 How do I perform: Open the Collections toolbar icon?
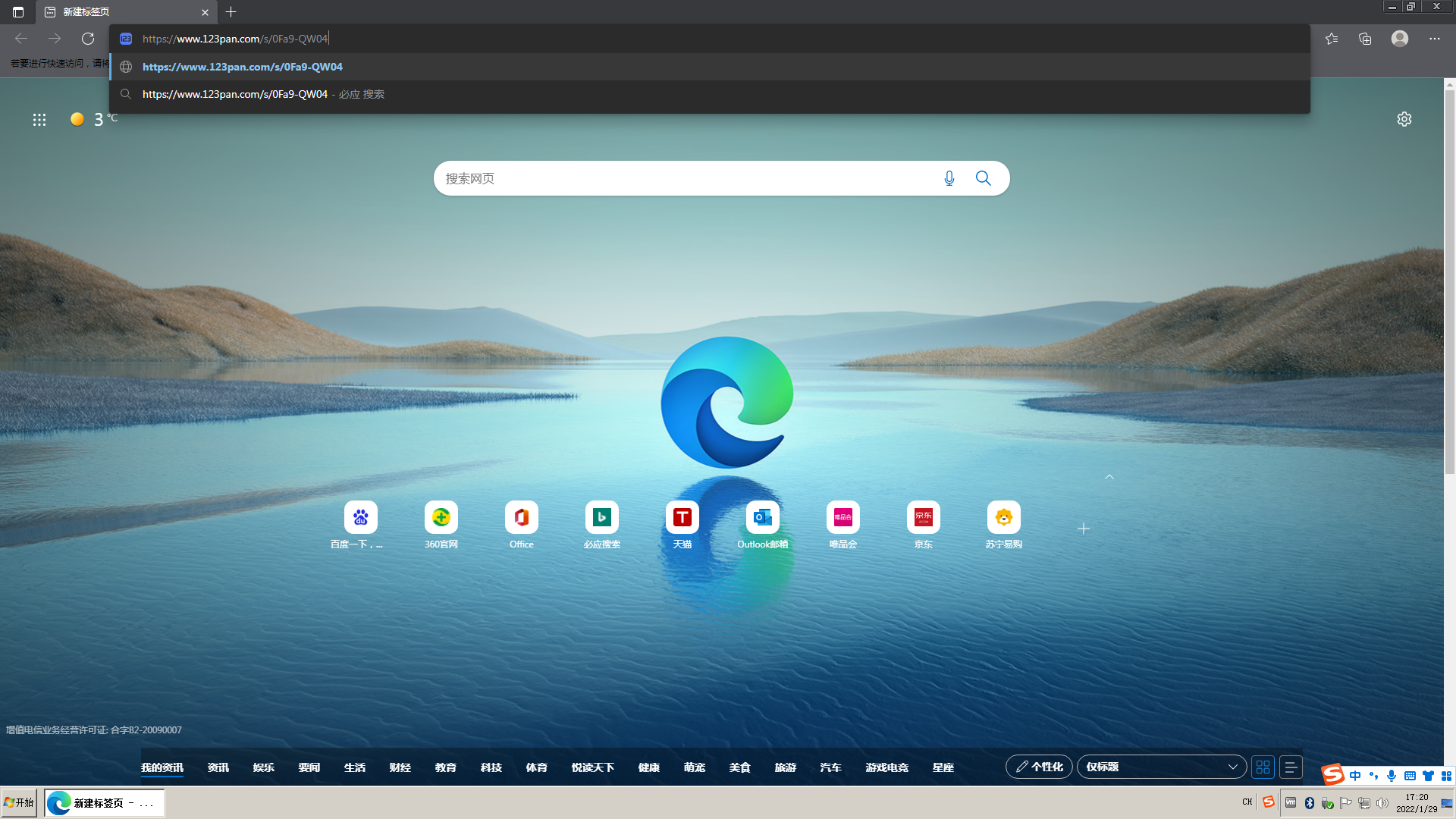click(1365, 39)
